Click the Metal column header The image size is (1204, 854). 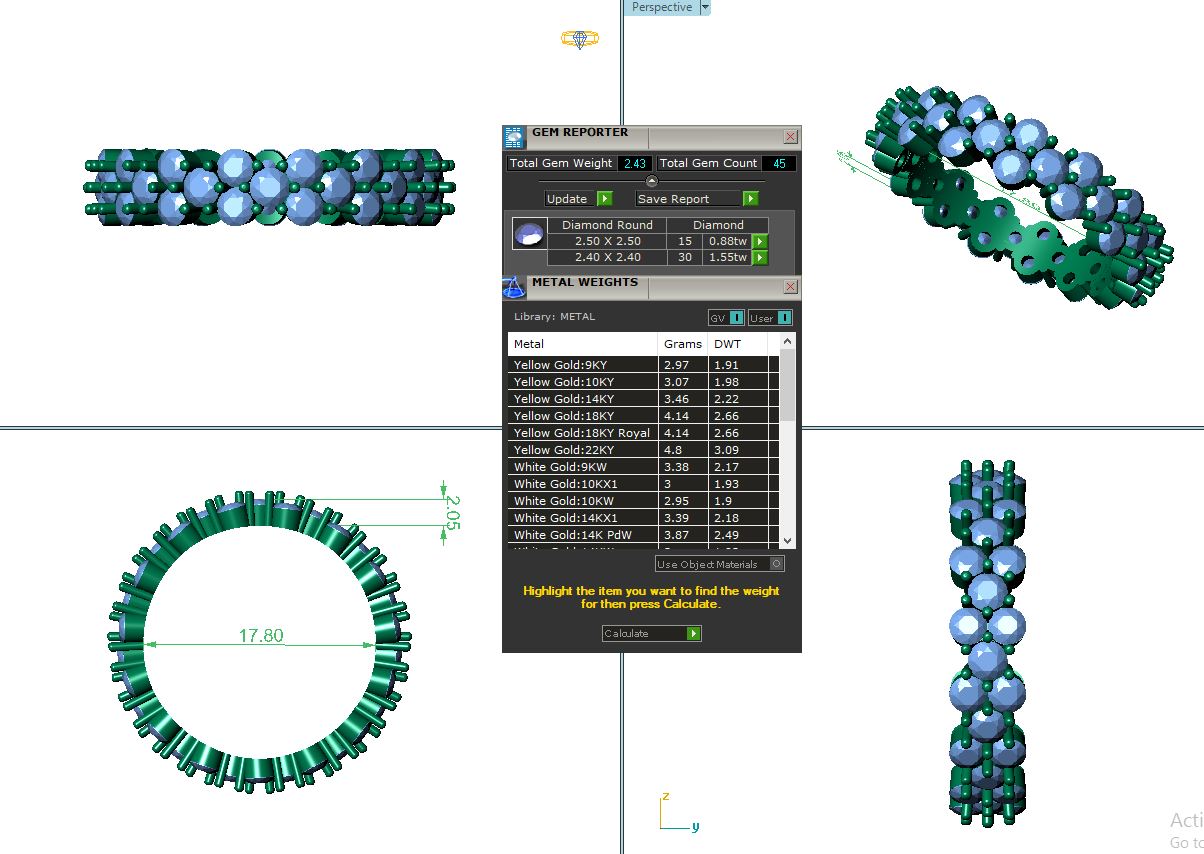coord(582,344)
